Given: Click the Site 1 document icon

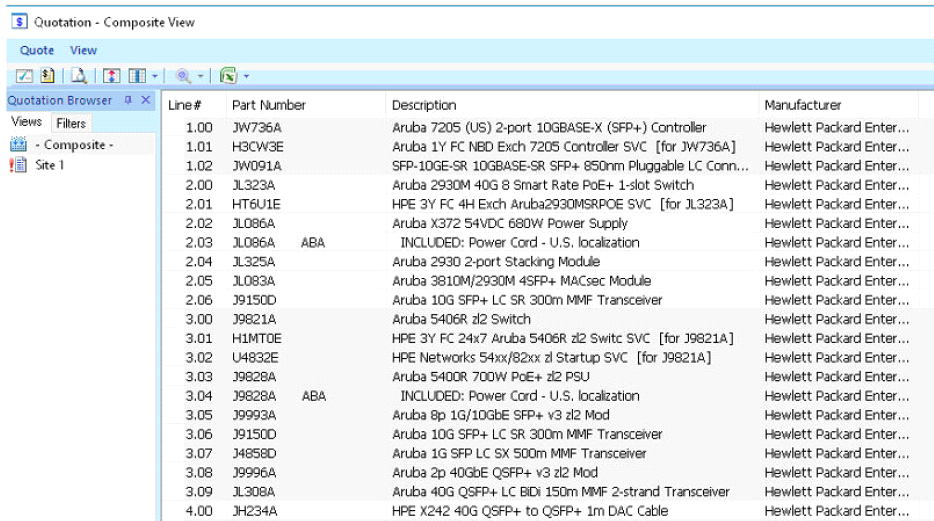Looking at the screenshot, I should click(x=18, y=165).
